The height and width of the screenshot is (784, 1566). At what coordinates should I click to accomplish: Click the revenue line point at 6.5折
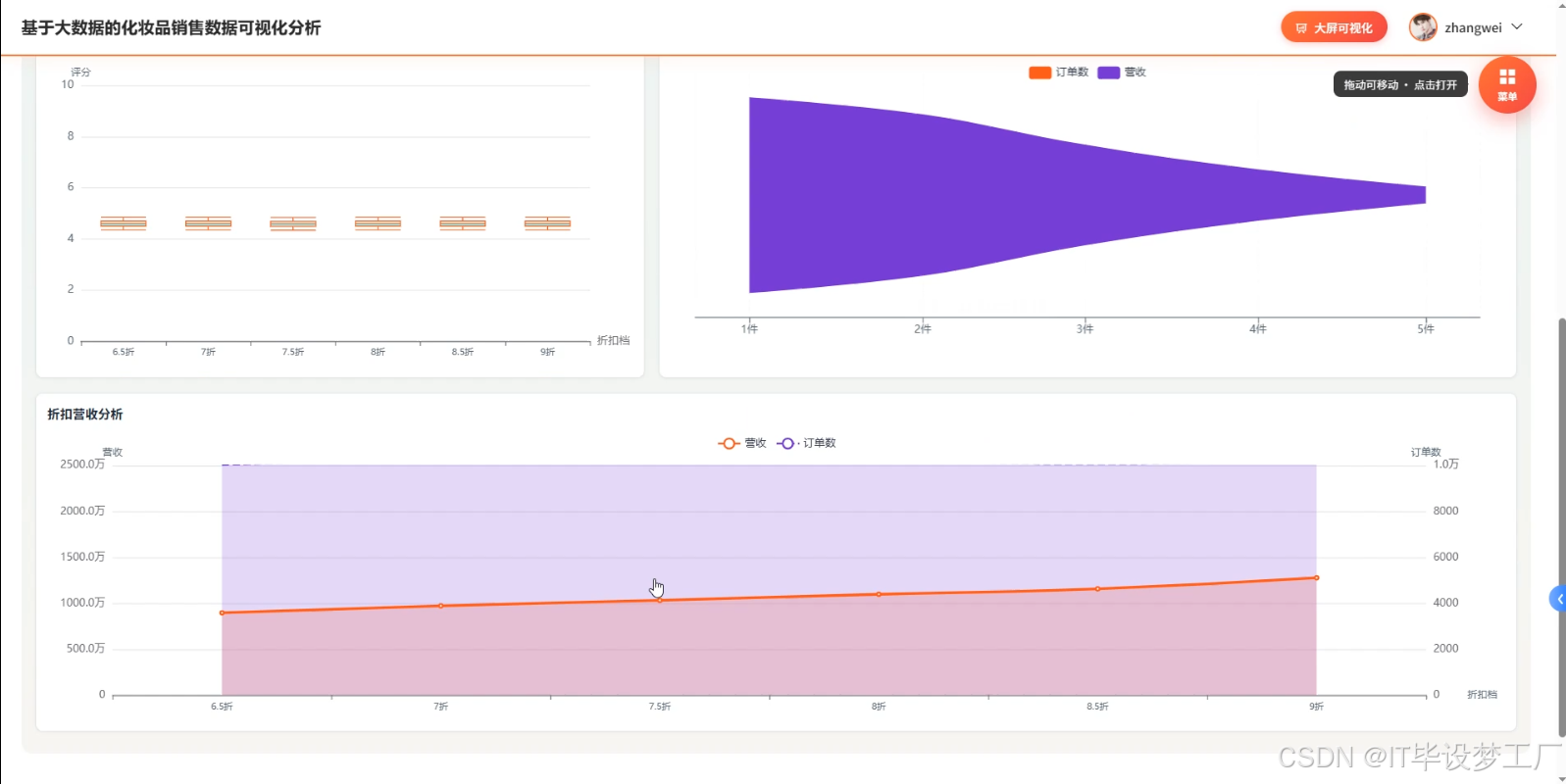[223, 613]
